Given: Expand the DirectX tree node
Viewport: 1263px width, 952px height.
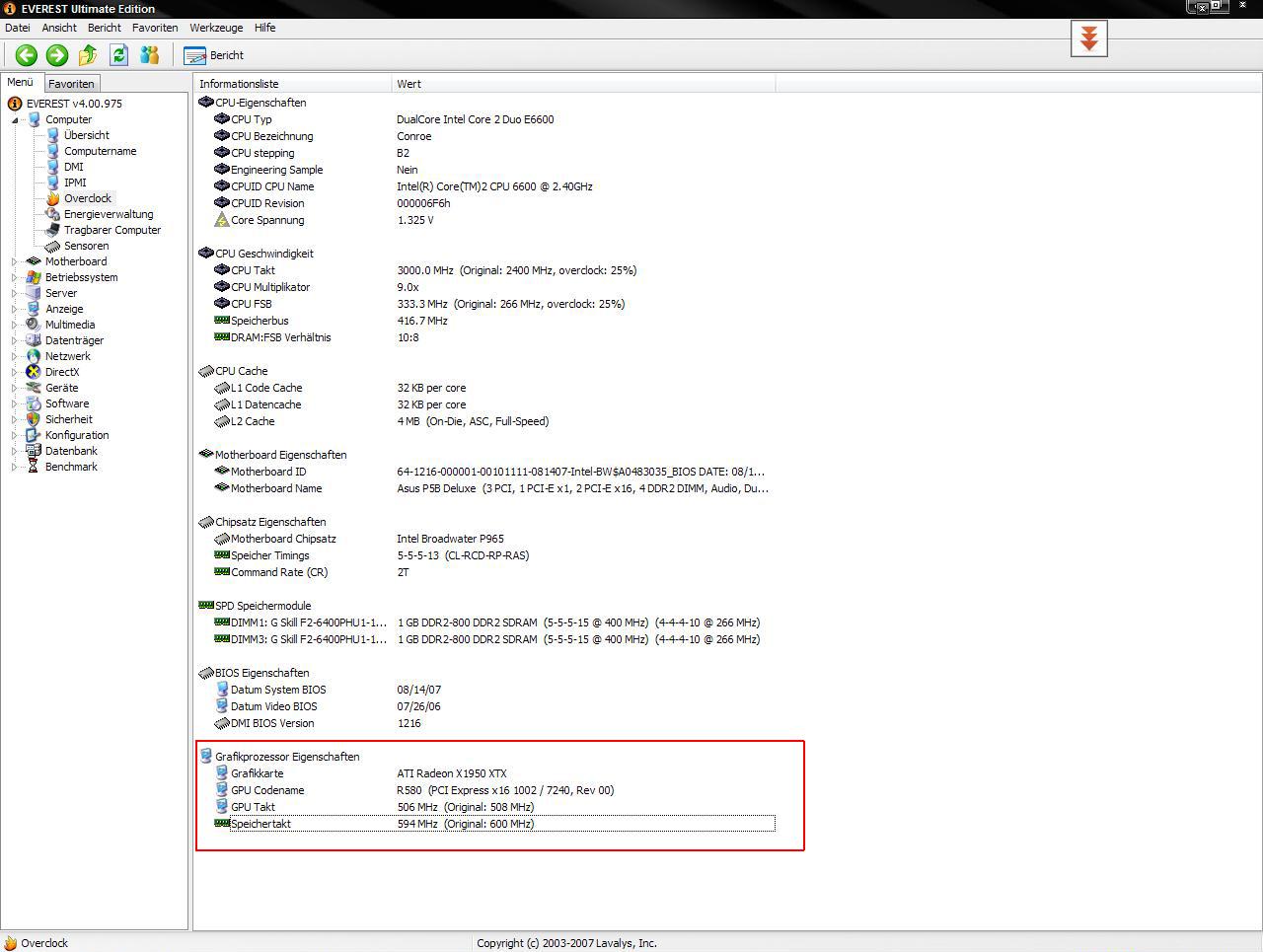Looking at the screenshot, I should pyautogui.click(x=15, y=373).
